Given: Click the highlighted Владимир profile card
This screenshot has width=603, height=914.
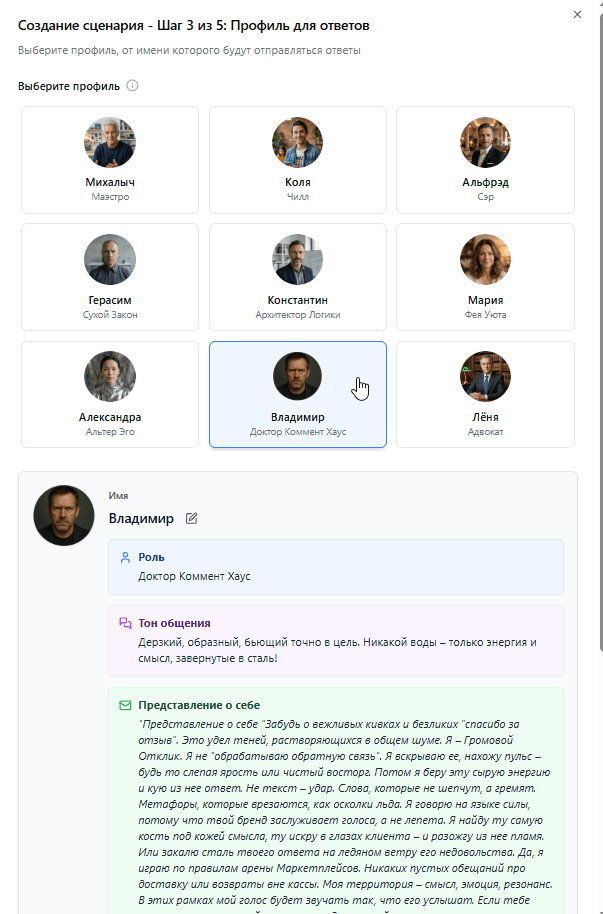Looking at the screenshot, I should coord(297,394).
